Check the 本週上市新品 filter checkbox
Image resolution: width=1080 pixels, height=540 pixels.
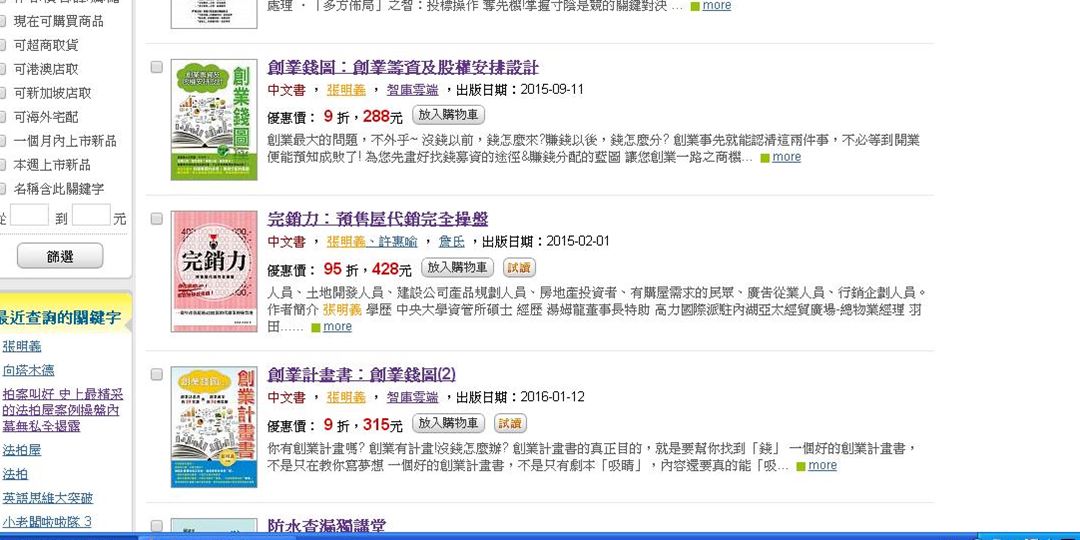click(x=2, y=165)
